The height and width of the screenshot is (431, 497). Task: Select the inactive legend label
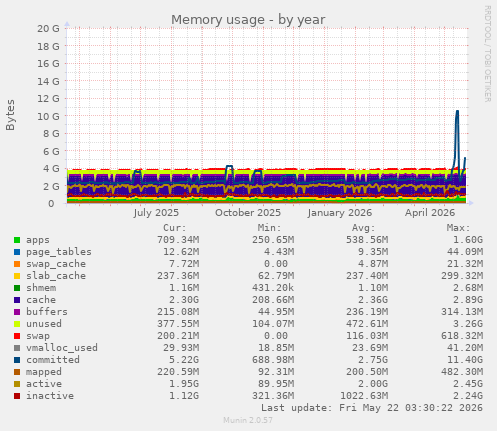(x=50, y=396)
